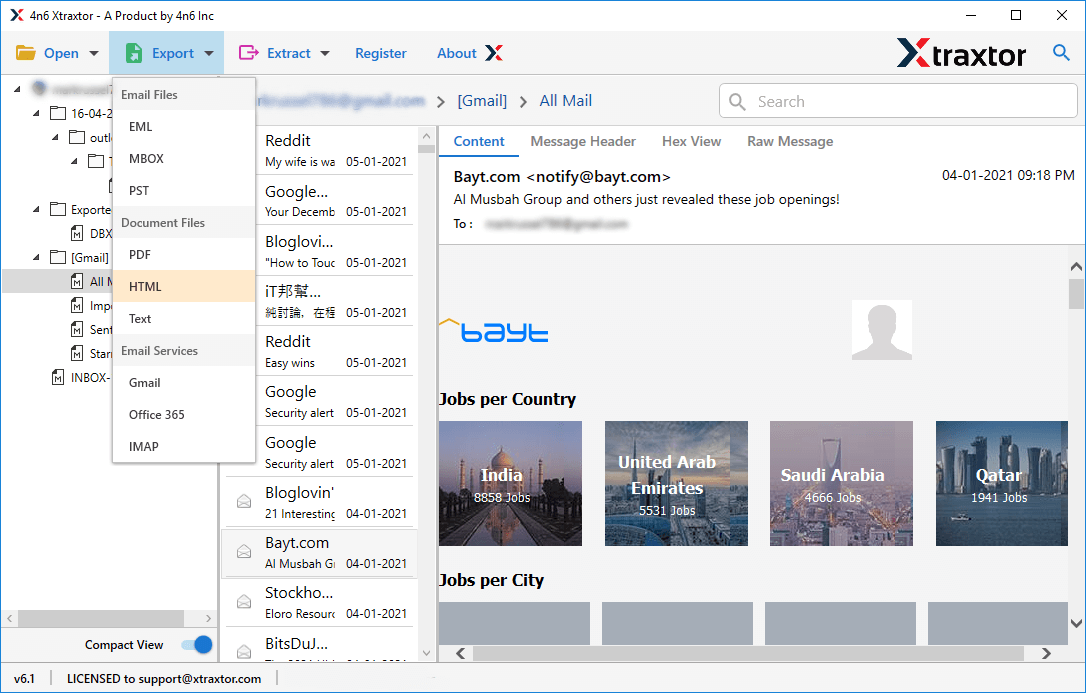The height and width of the screenshot is (693, 1086).
Task: Select Text export option
Action: (184, 318)
